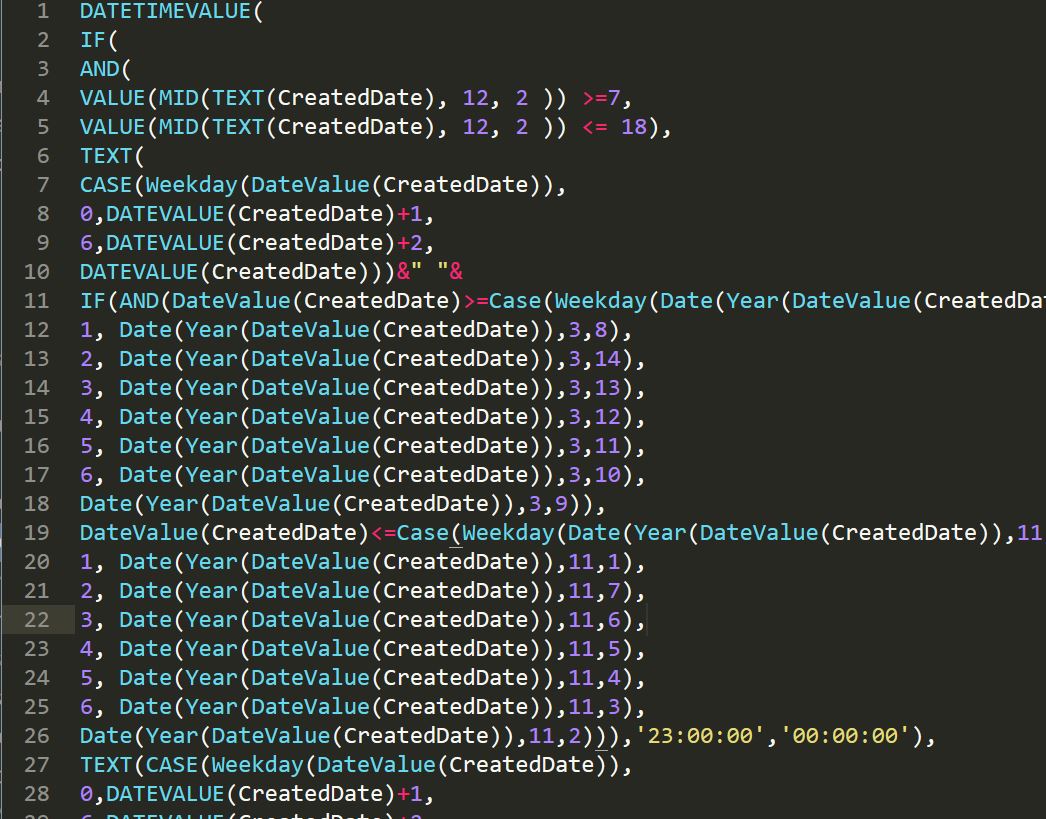Image resolution: width=1046 pixels, height=819 pixels.
Task: Click the 11,1 date values on line 20
Action: 595,562
